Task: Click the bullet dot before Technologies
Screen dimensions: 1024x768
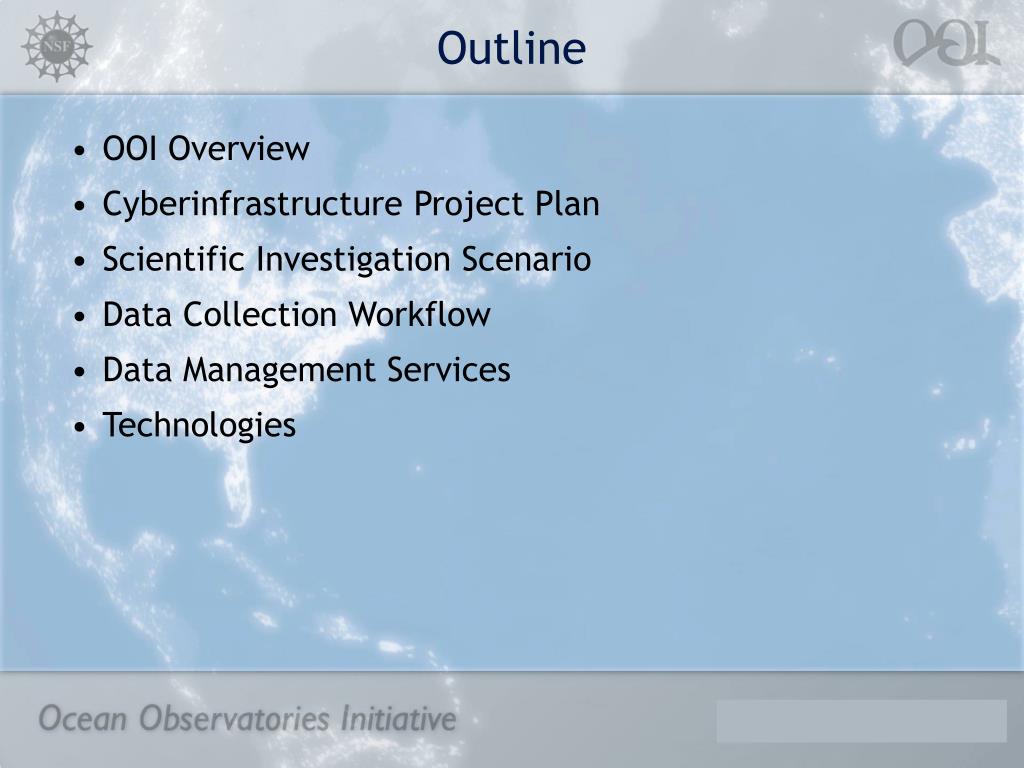Action: [x=80, y=428]
